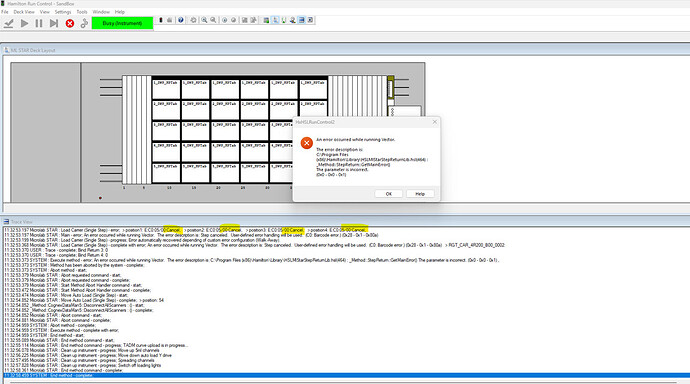Select 'TADM curve upload is in progress' line
Image resolution: width=690 pixels, height=384 pixels.
96,345
